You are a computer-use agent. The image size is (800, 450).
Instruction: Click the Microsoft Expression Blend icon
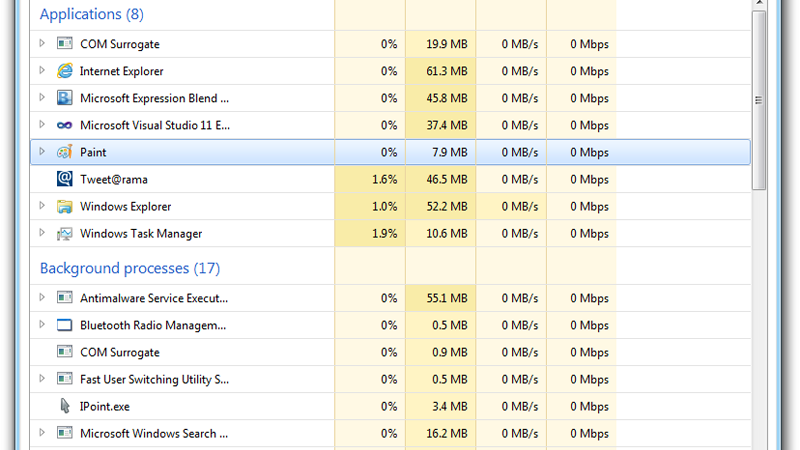pyautogui.click(x=65, y=98)
